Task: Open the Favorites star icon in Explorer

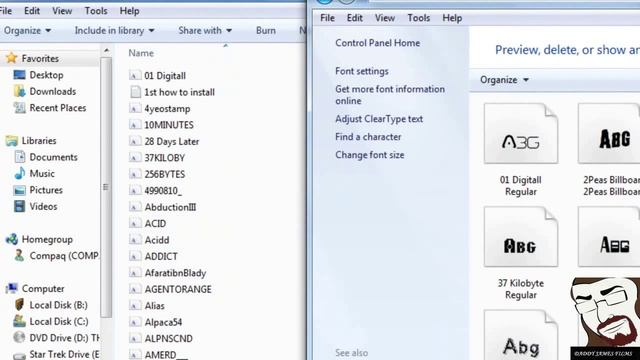Action: tap(11, 58)
